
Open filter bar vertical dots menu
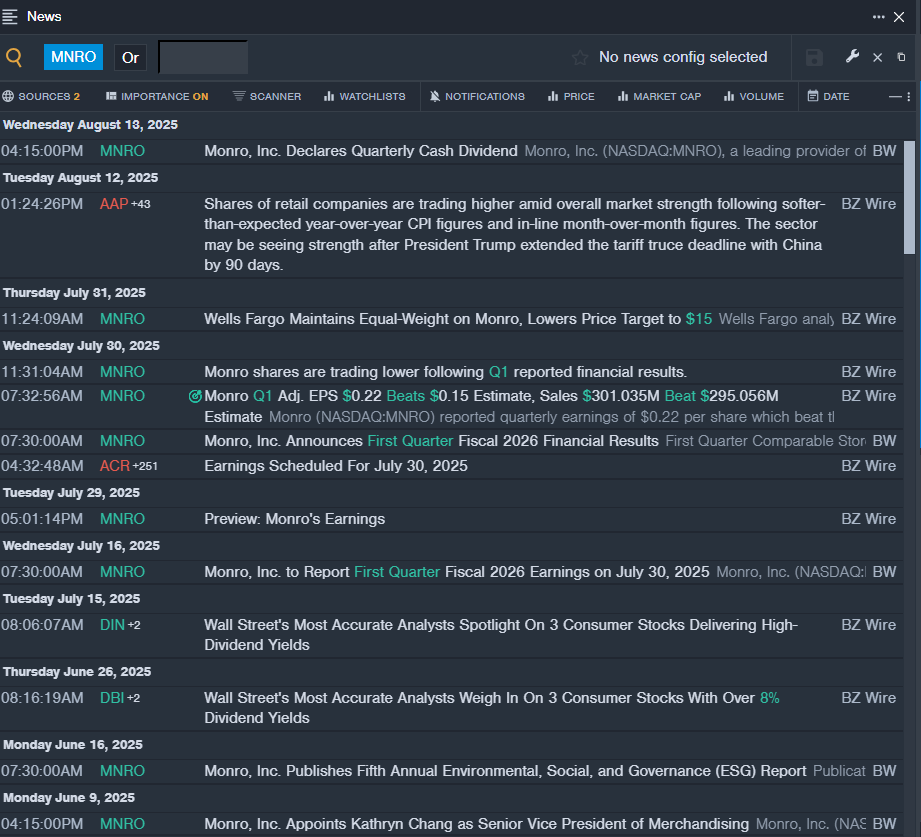(909, 96)
